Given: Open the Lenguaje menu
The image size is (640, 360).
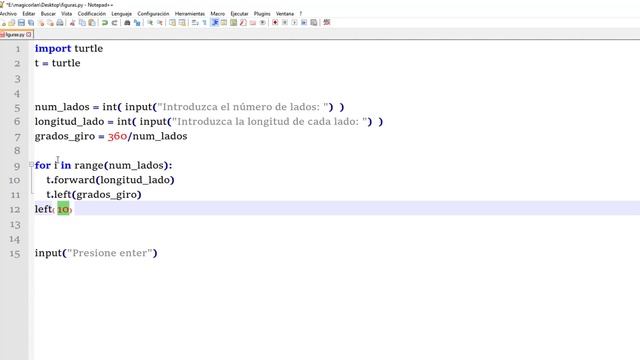Looking at the screenshot, I should click(x=122, y=14).
